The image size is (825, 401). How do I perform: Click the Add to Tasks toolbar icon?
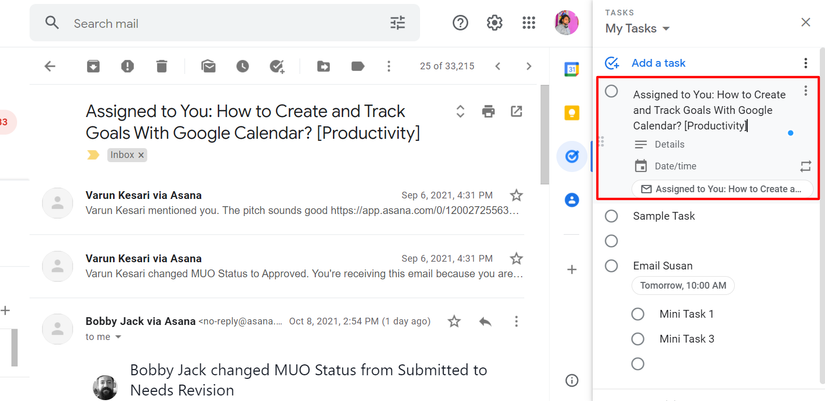(277, 66)
